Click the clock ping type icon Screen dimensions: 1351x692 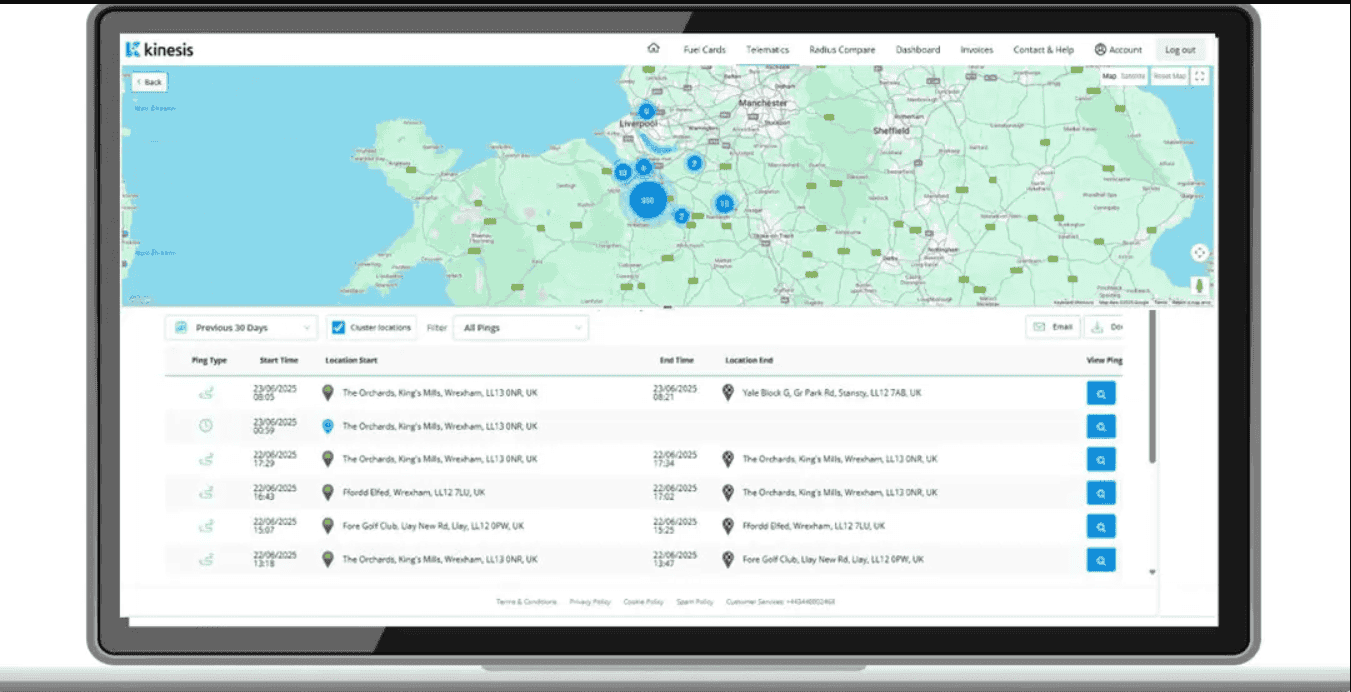[206, 426]
